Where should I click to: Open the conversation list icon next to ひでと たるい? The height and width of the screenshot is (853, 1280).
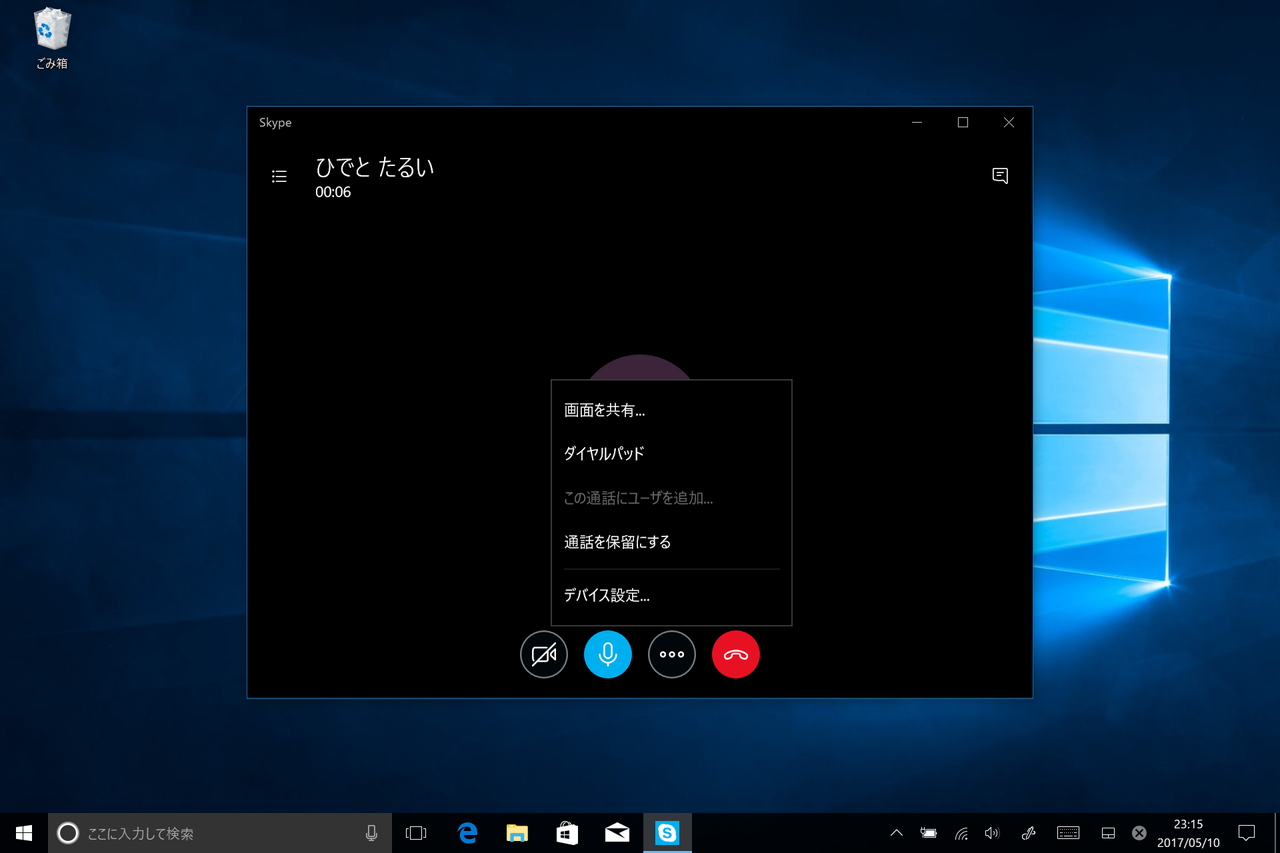point(279,175)
